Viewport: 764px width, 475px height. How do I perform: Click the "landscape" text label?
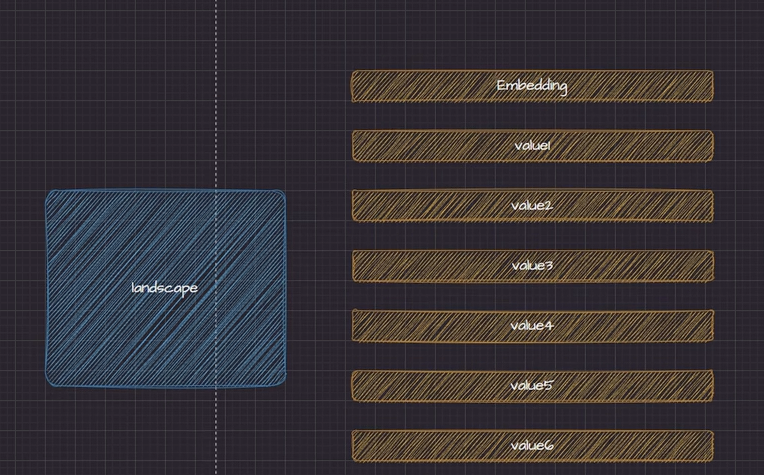coord(164,288)
